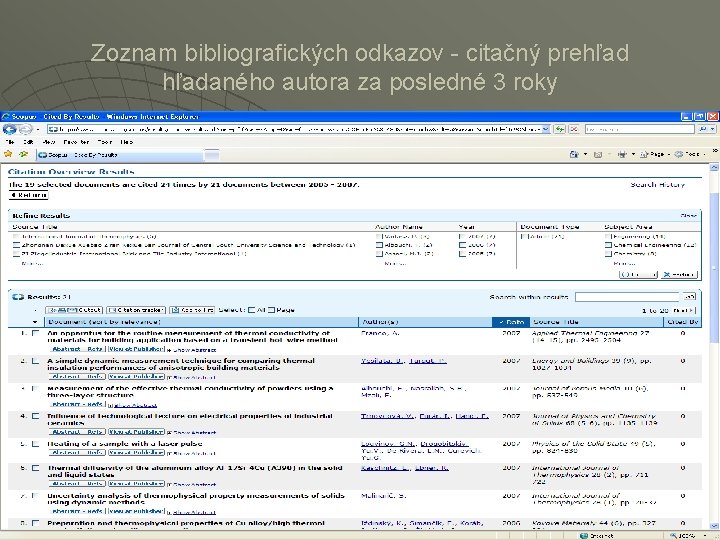Tick the Document Type Article checkbox
The height and width of the screenshot is (540, 720).
point(524,236)
